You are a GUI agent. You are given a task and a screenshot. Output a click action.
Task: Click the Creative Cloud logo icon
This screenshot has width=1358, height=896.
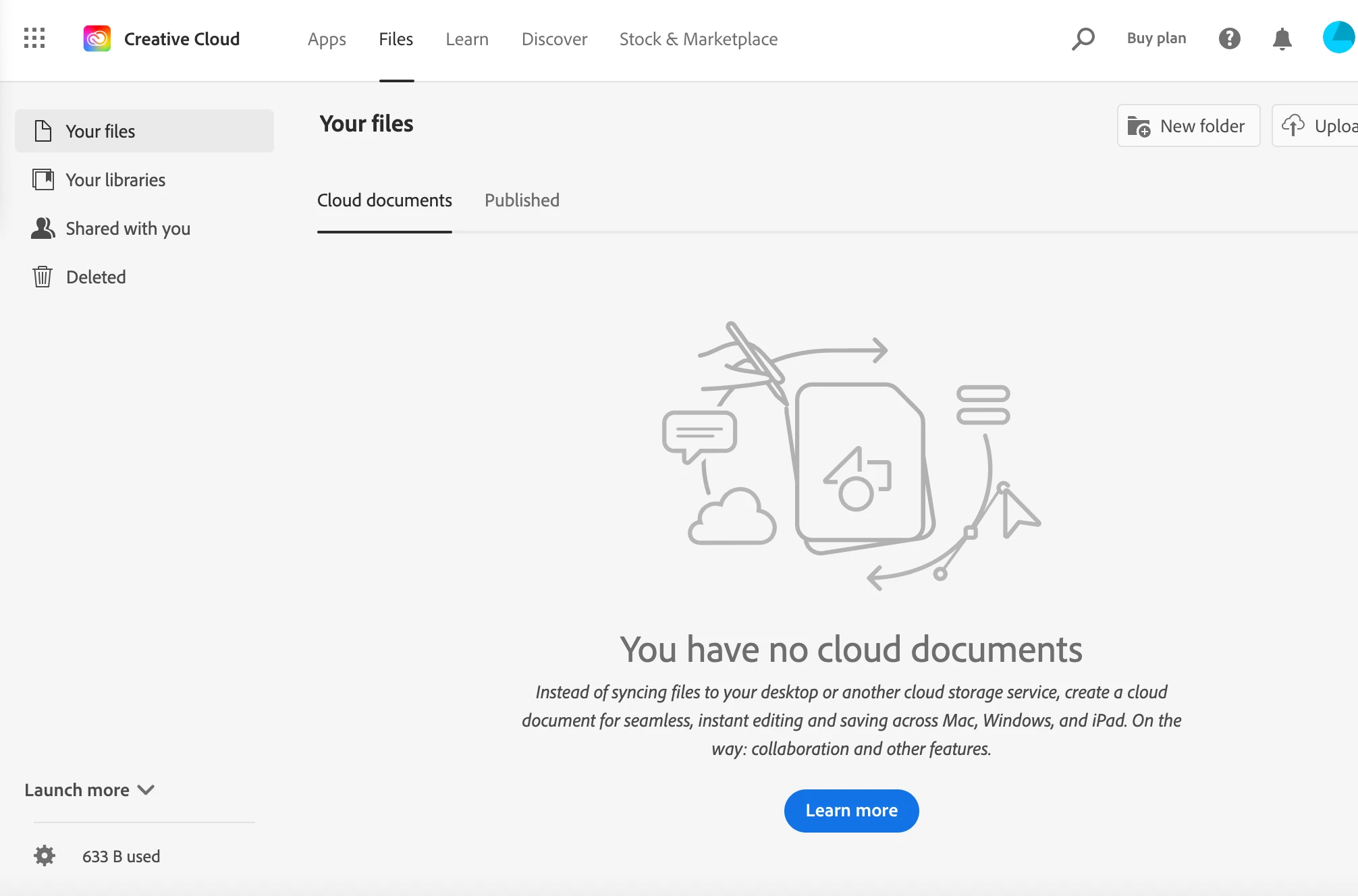(x=97, y=38)
